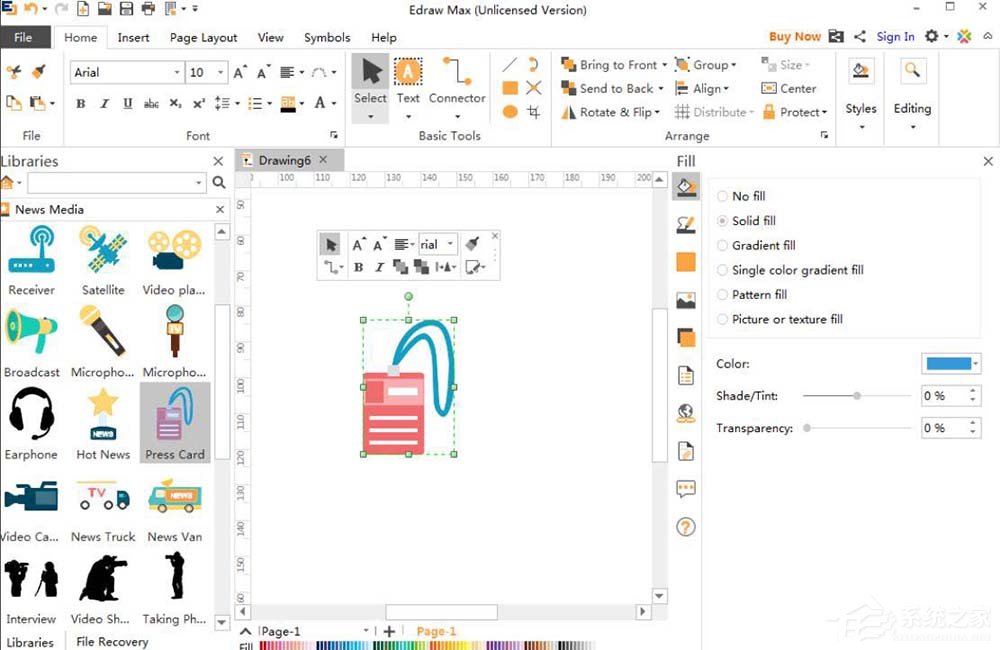Expand the Bring to Front dropdown

pyautogui.click(x=663, y=65)
